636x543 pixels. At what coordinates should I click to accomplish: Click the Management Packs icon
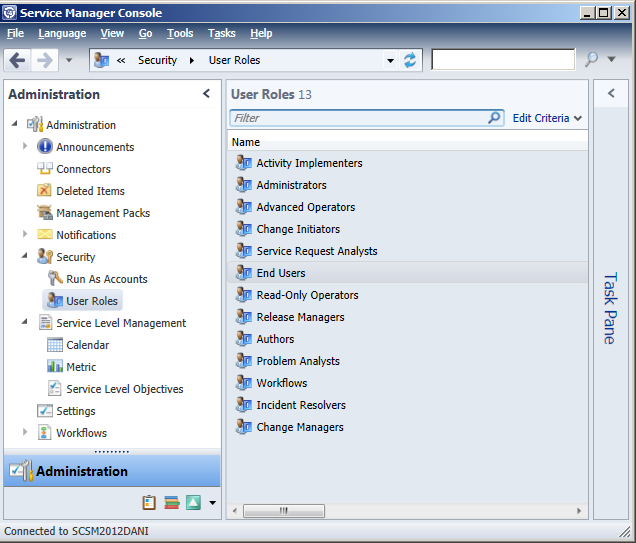(x=45, y=212)
